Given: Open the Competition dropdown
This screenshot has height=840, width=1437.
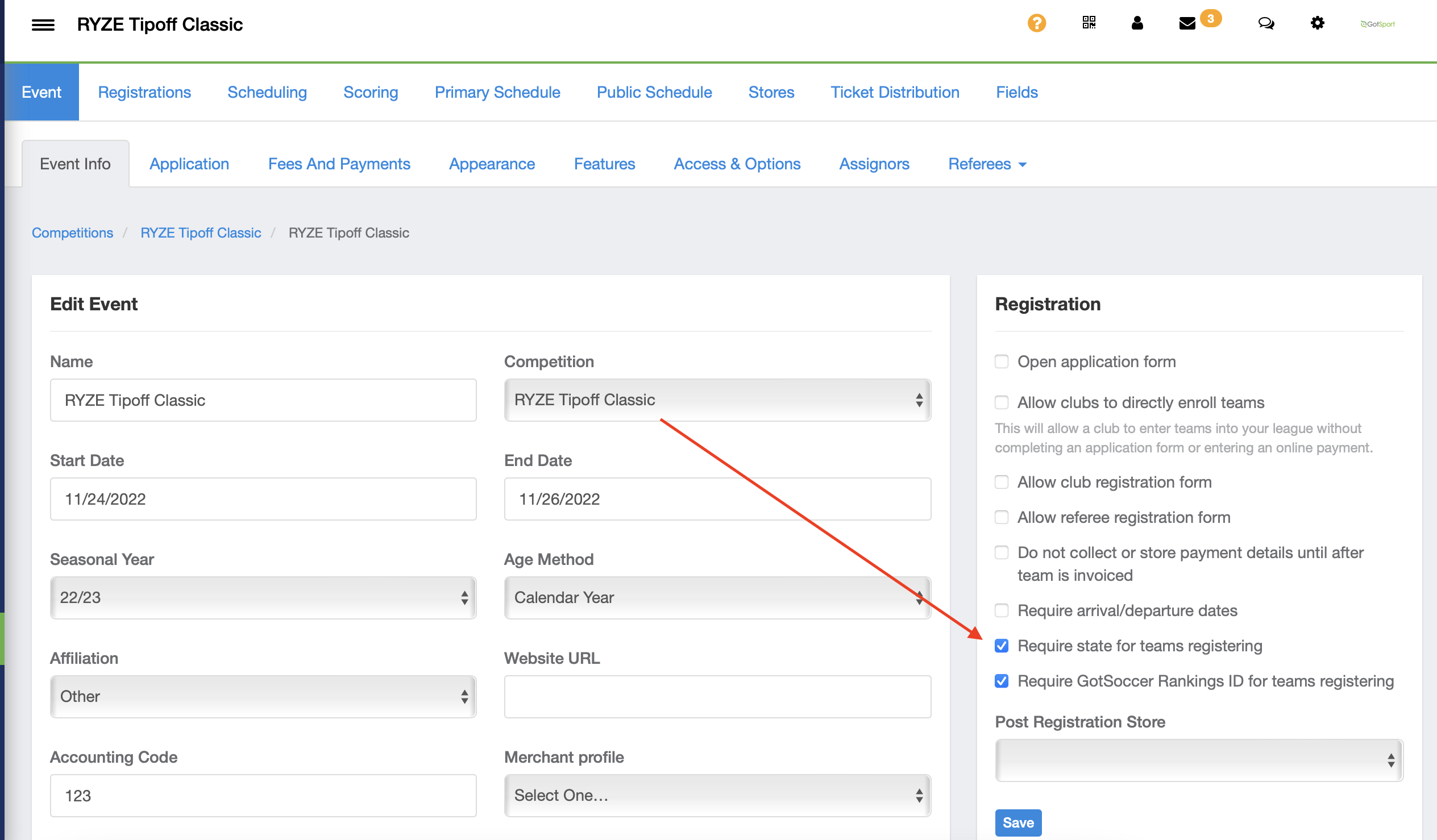Looking at the screenshot, I should coord(717,400).
